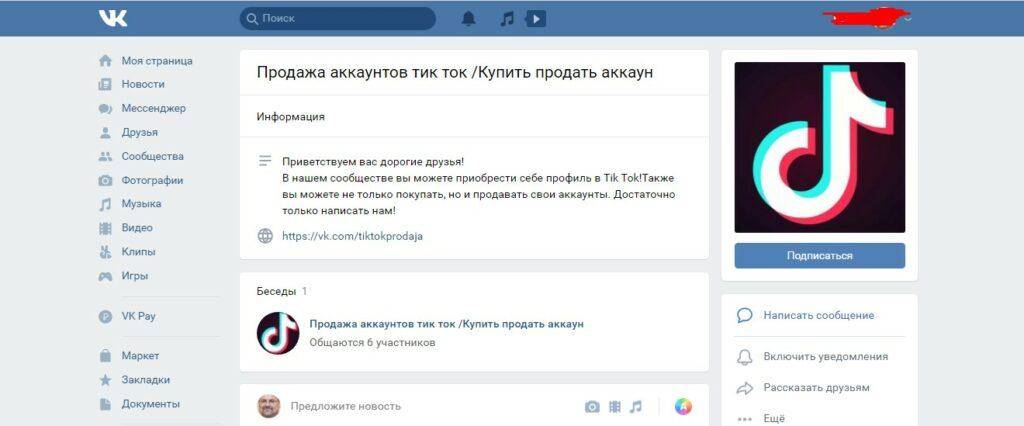Click the Поиск search field
1024x426 pixels.
pos(338,18)
